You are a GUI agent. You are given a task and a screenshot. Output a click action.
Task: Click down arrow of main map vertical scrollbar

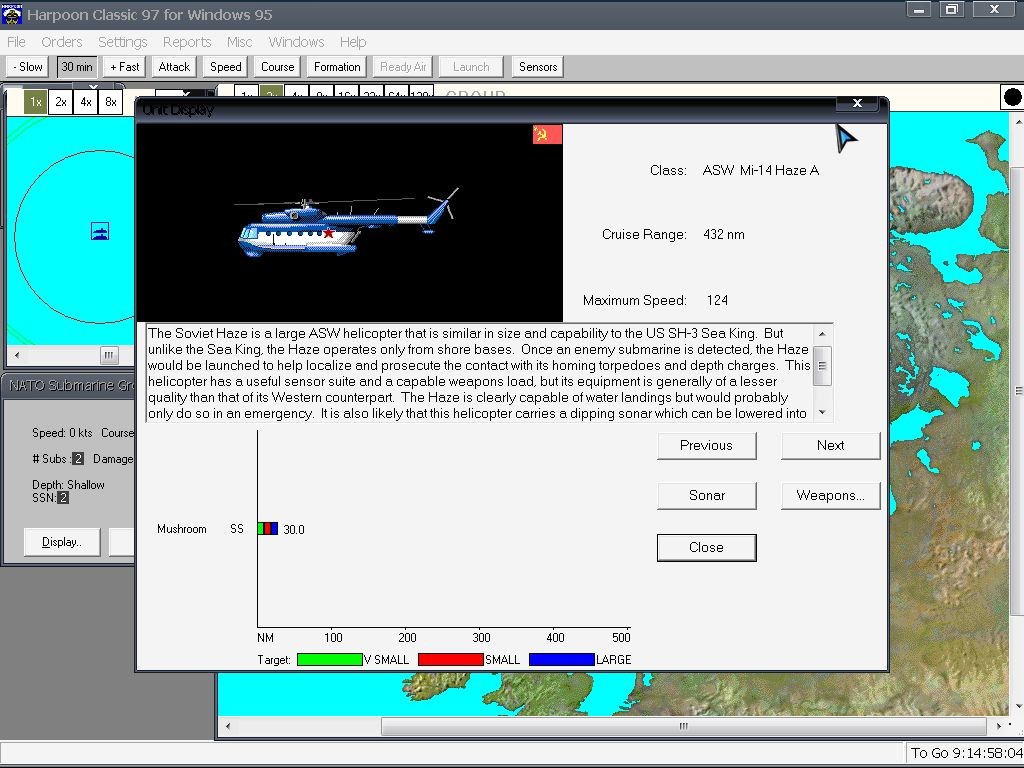point(1018,707)
